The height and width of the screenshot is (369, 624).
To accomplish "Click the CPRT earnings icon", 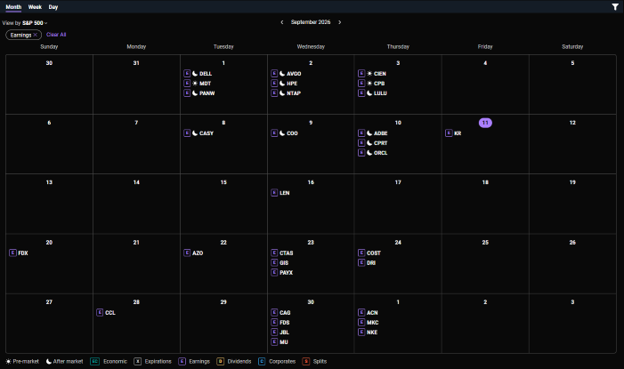I will [x=361, y=143].
